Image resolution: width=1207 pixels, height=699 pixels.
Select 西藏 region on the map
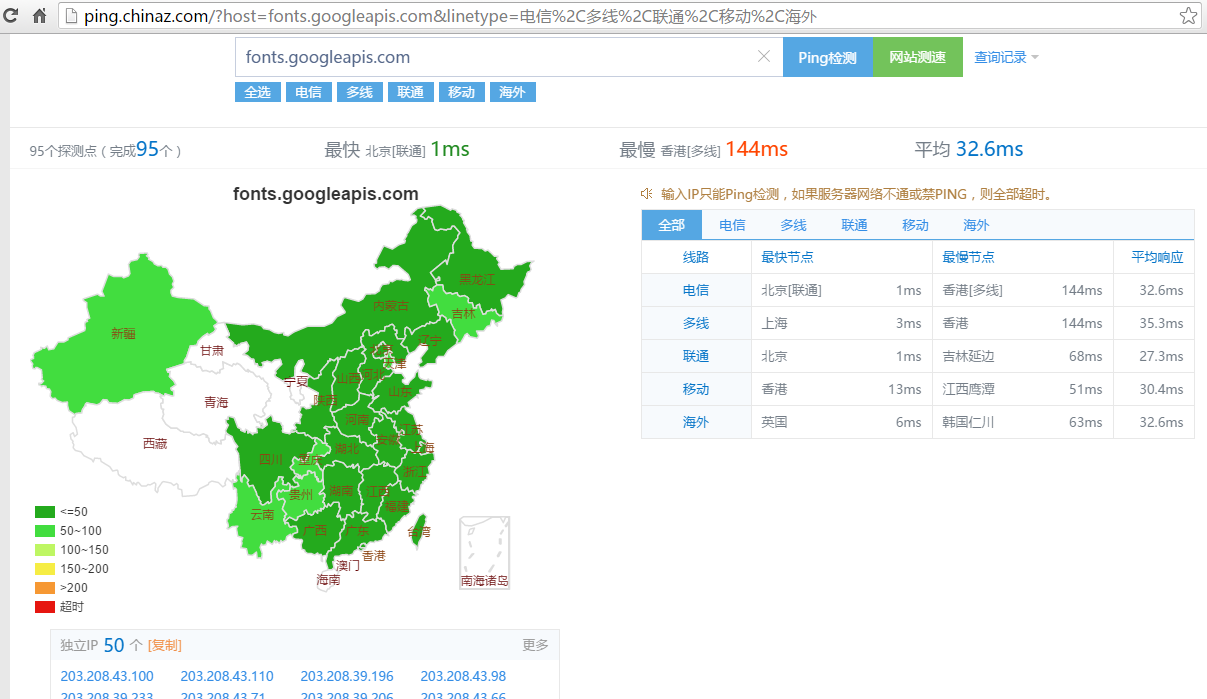coord(155,443)
